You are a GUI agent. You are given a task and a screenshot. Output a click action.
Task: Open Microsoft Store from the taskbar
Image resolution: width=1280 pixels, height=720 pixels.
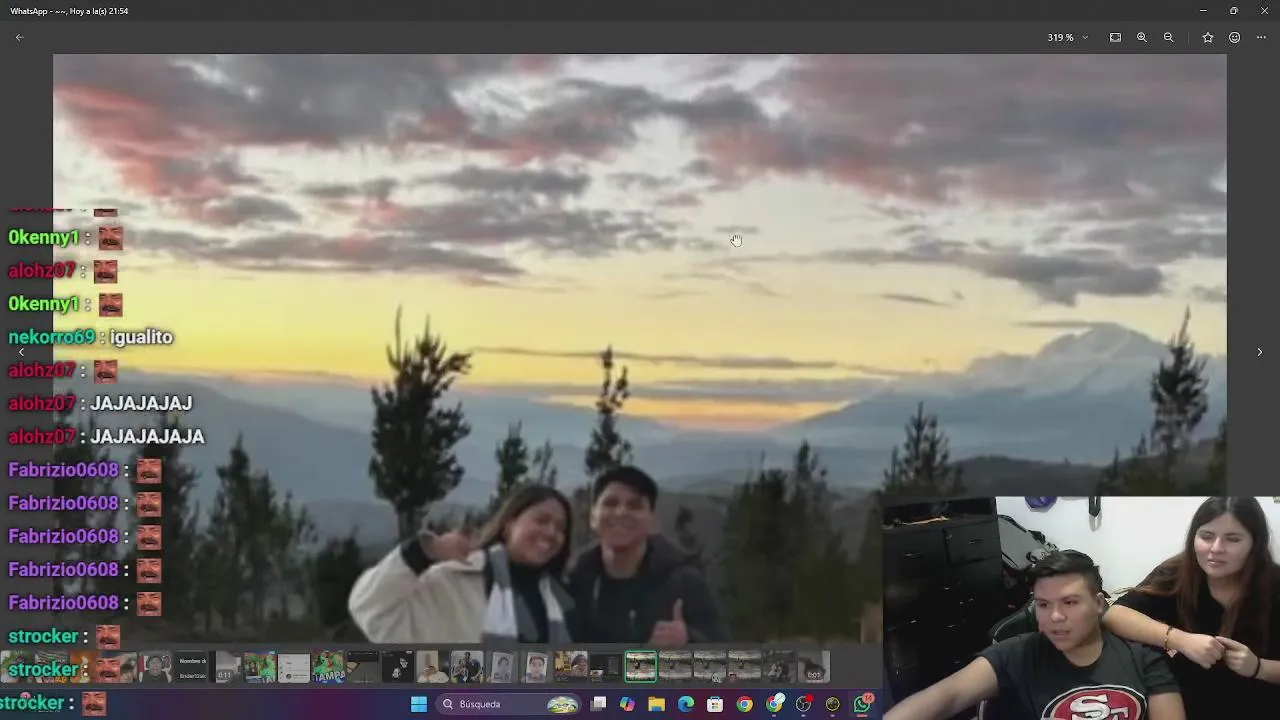point(715,704)
